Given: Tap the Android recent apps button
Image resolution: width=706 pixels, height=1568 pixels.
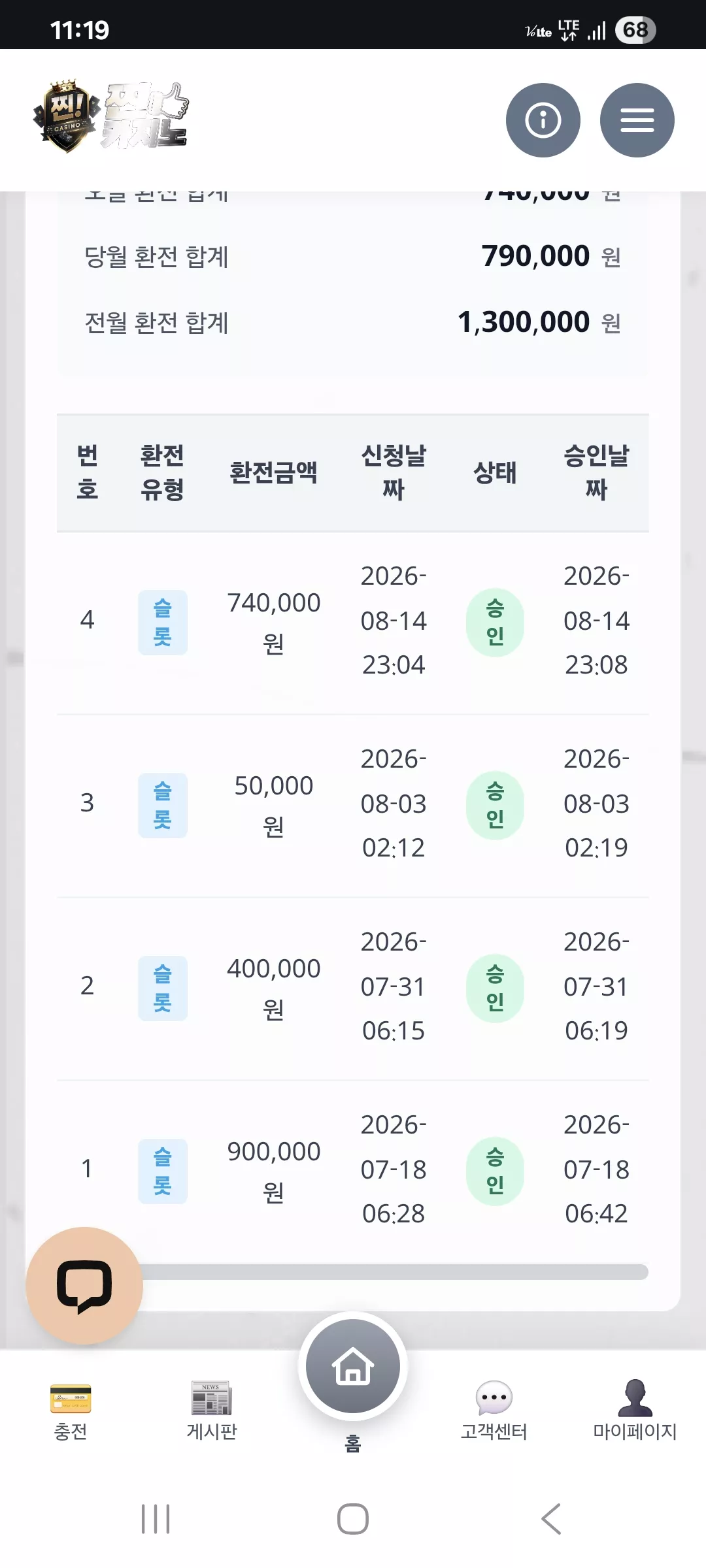Looking at the screenshot, I should click(156, 1518).
